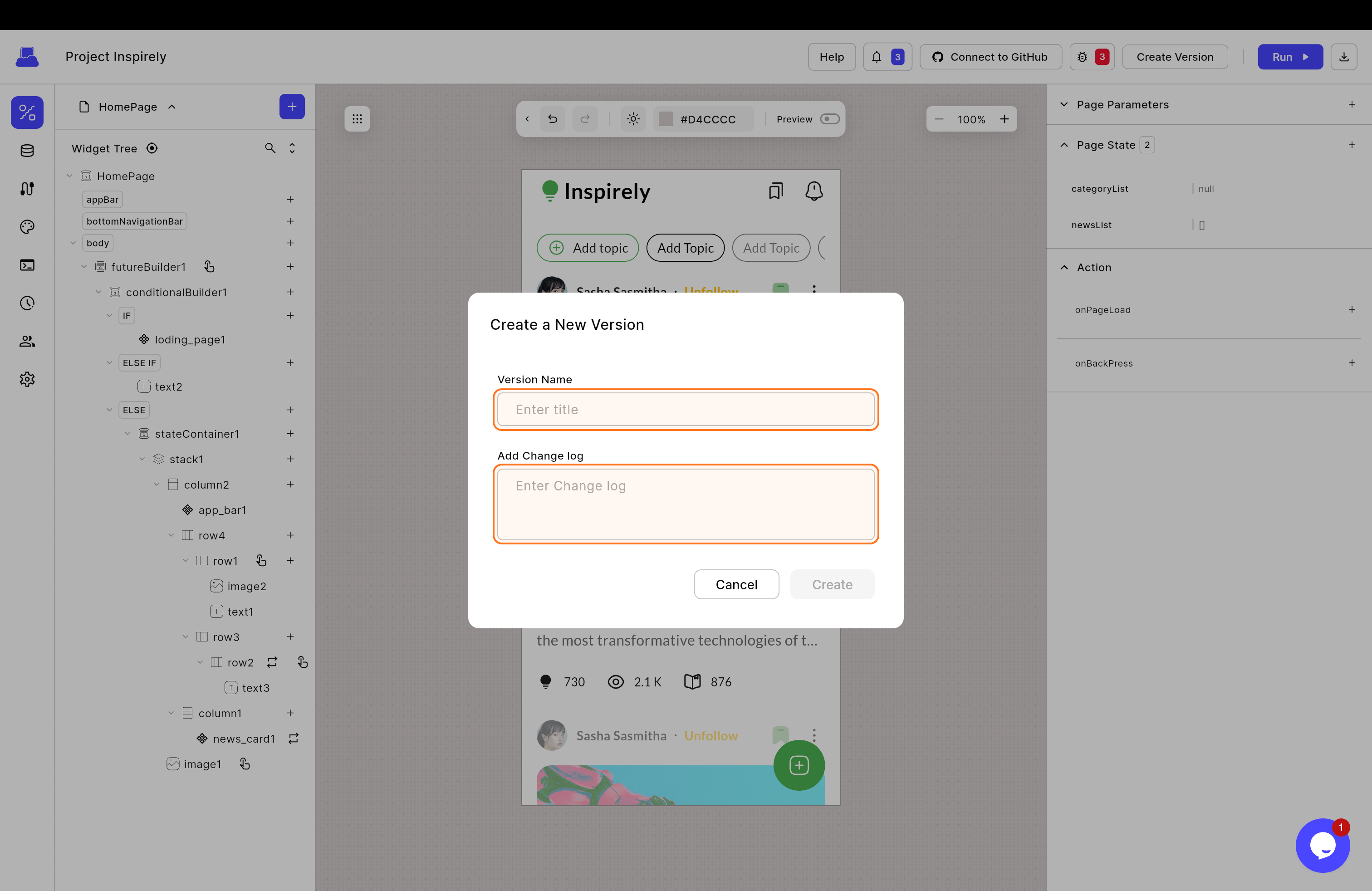The width and height of the screenshot is (1372, 891).
Task: Click Connect to GitHub button
Action: [990, 57]
